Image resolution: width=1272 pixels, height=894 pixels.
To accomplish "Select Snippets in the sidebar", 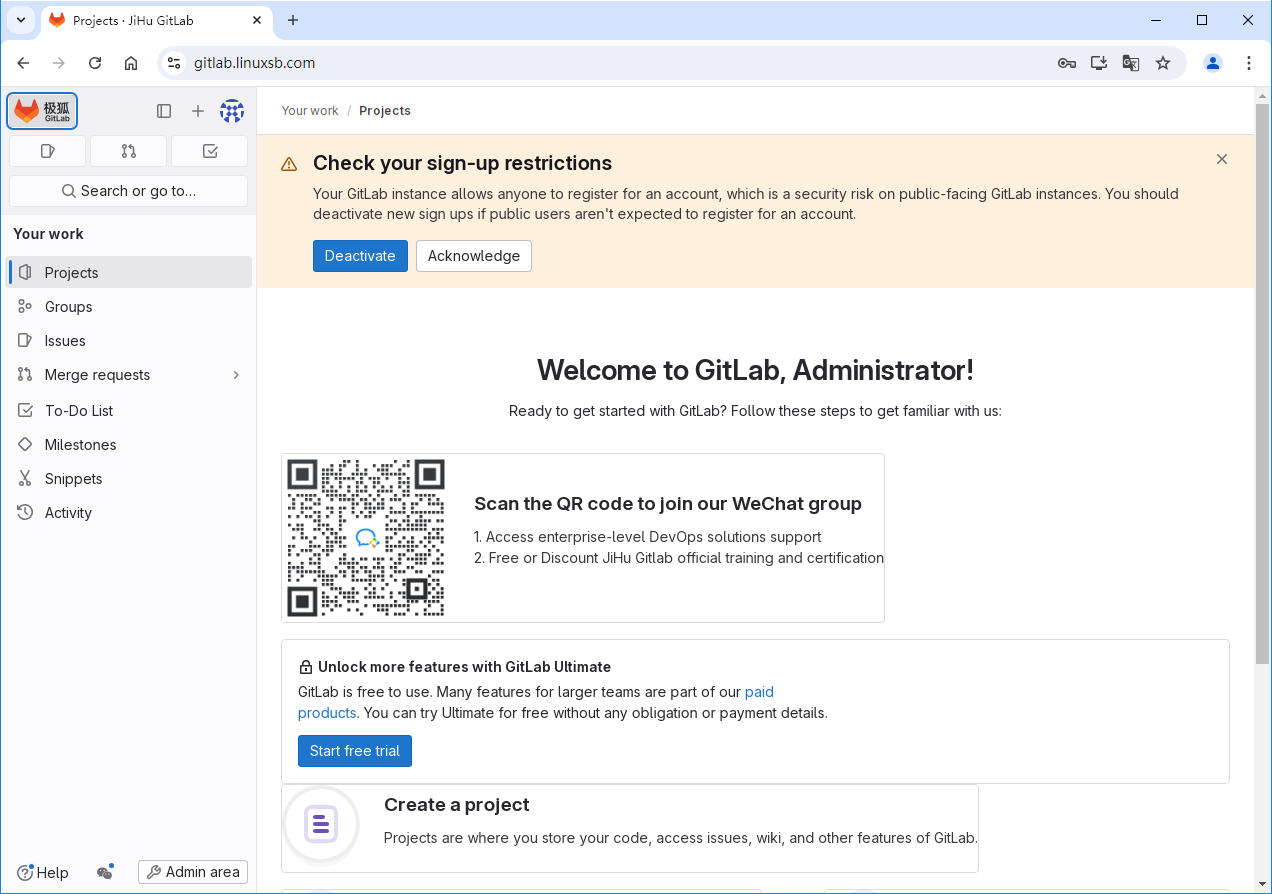I will [73, 479].
